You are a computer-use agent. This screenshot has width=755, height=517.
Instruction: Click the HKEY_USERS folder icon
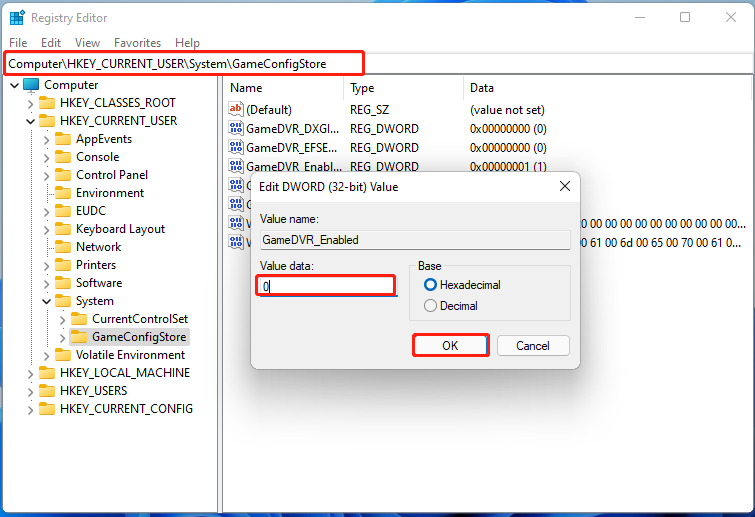[x=47, y=391]
